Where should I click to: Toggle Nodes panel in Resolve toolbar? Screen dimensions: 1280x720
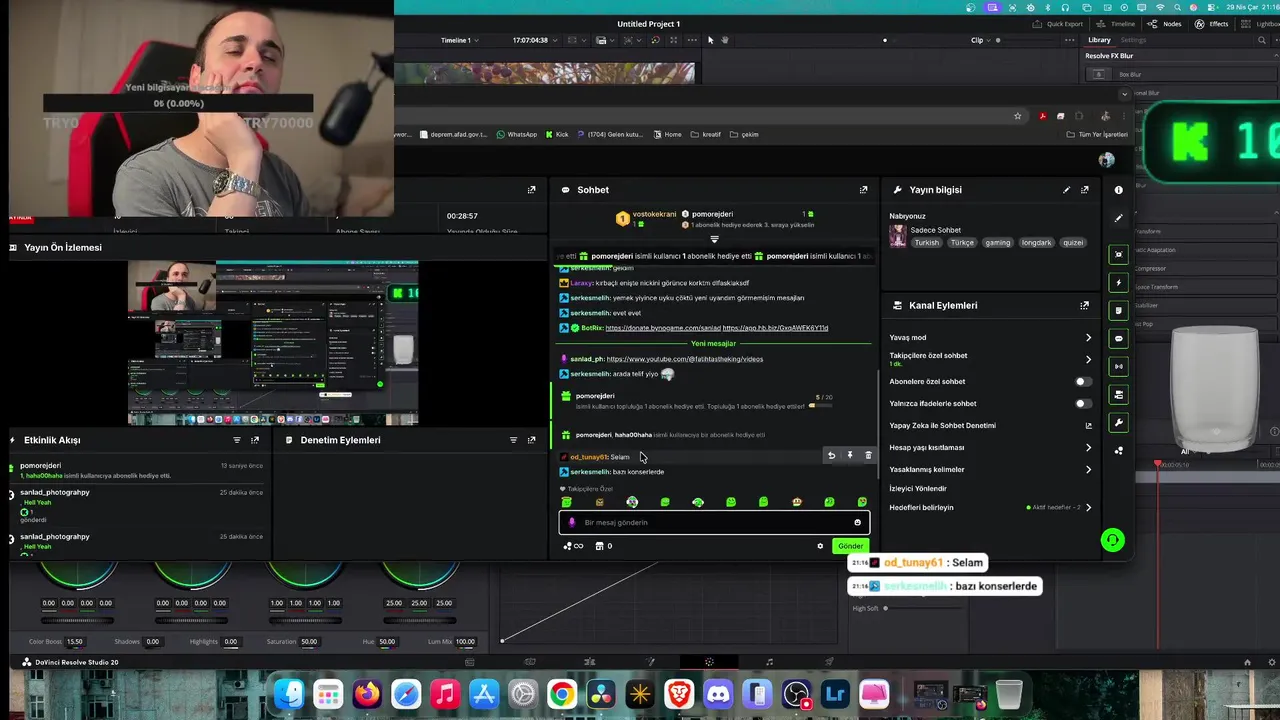(x=1165, y=24)
